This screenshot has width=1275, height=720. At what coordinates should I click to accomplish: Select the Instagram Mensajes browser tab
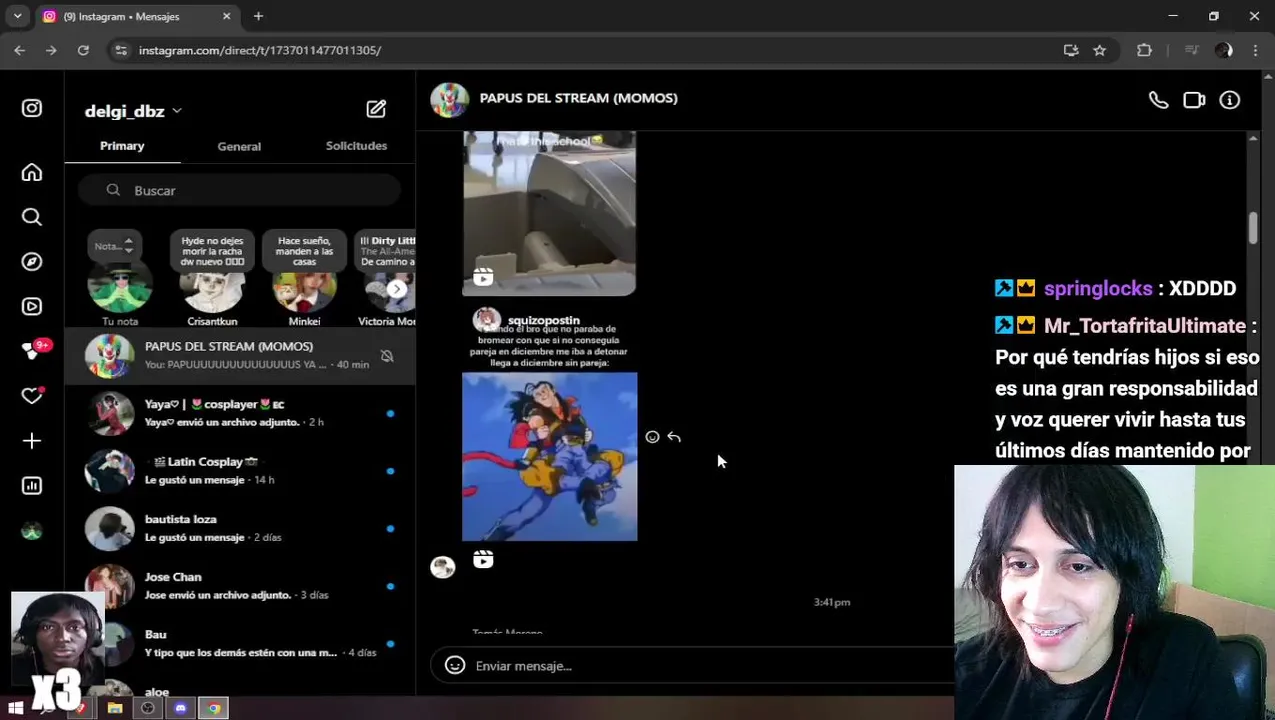pyautogui.click(x=137, y=16)
